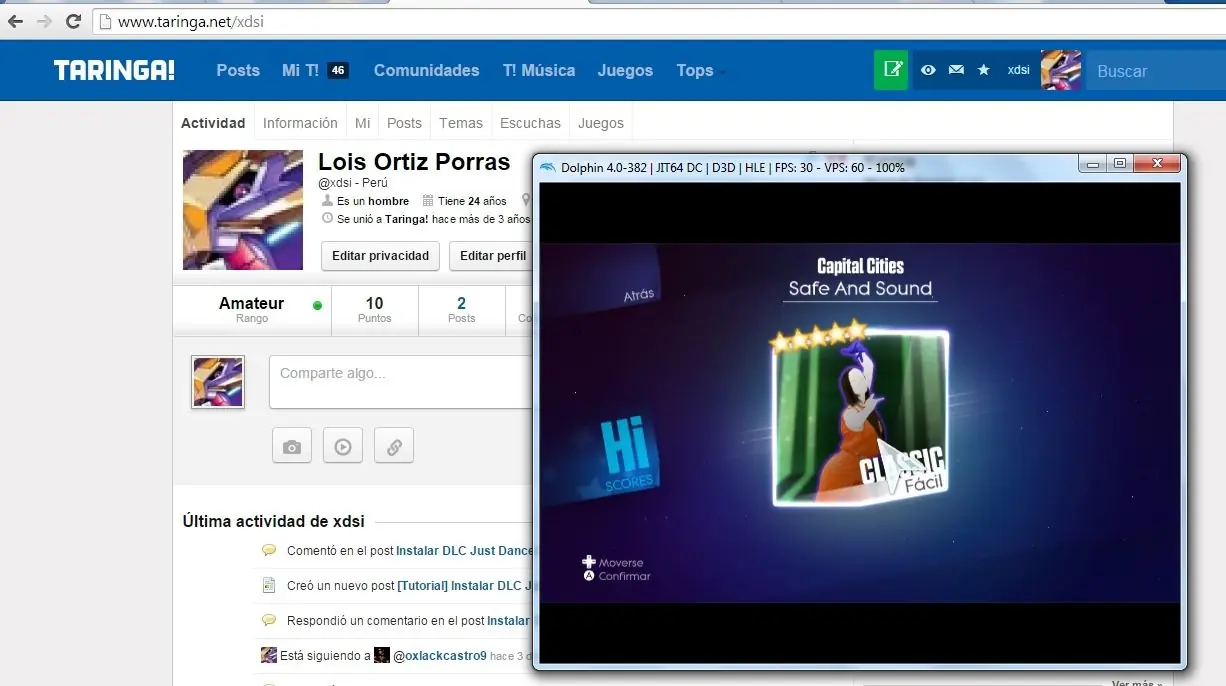Click the small avatar in the header
Viewport: 1226px width, 686px height.
1060,70
